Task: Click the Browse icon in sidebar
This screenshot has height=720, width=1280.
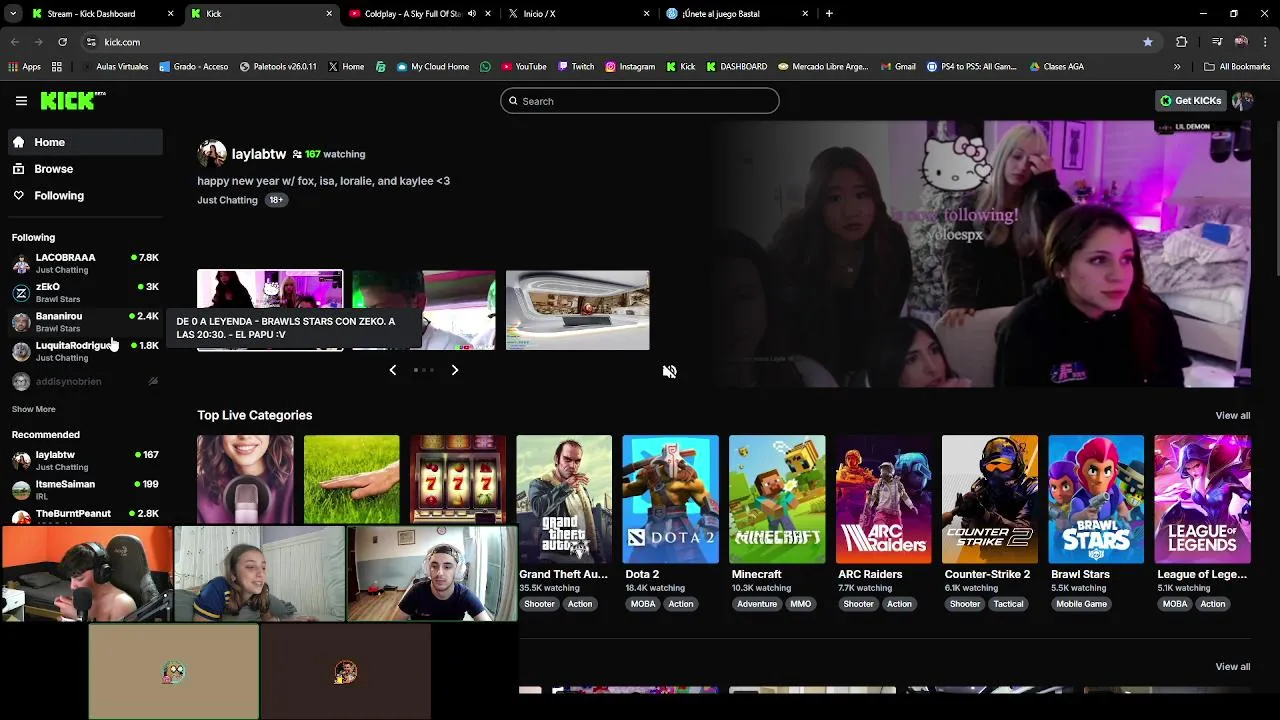Action: tap(19, 169)
